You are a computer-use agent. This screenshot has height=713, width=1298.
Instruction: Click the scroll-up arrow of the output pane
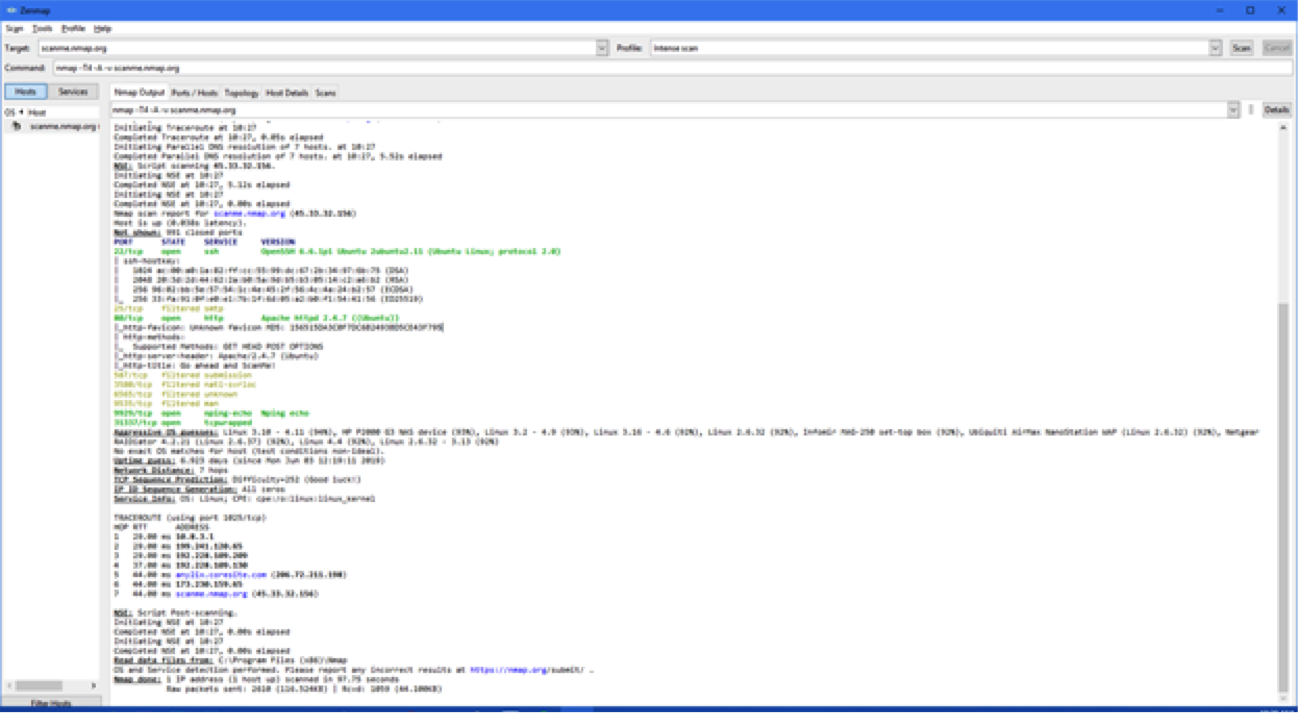(x=1283, y=129)
